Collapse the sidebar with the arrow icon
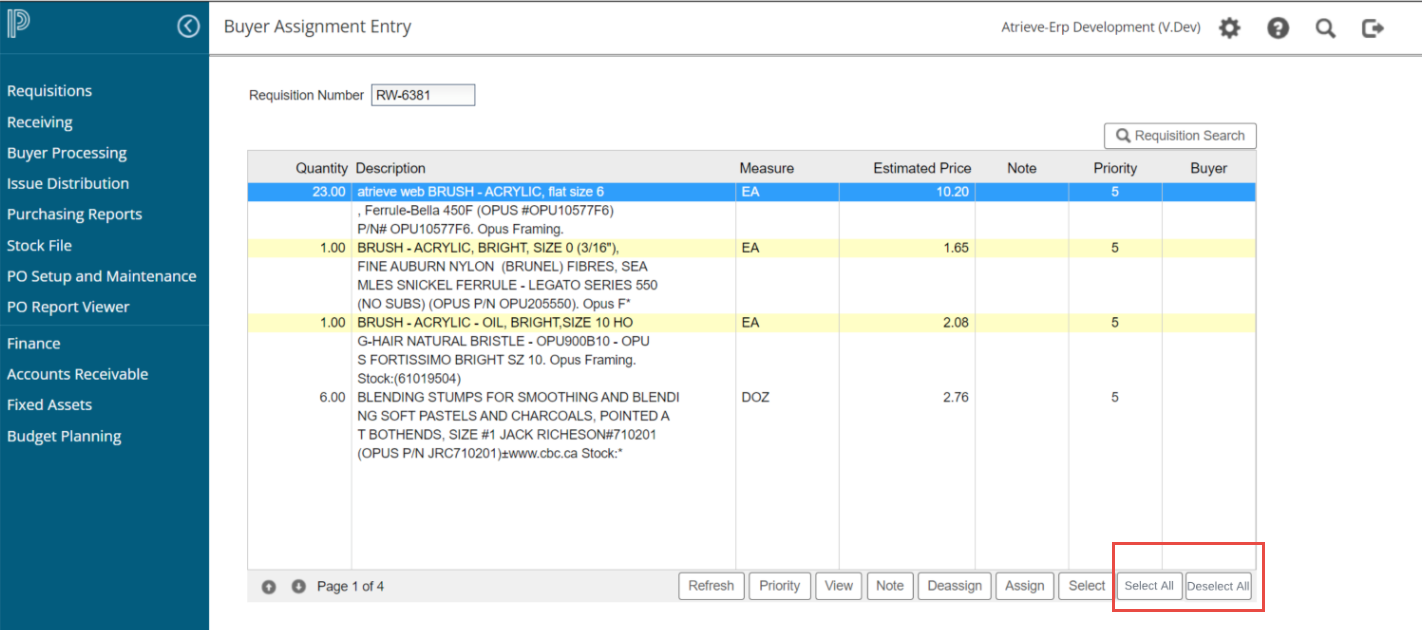Screen dimensions: 1422x630 click(x=188, y=27)
